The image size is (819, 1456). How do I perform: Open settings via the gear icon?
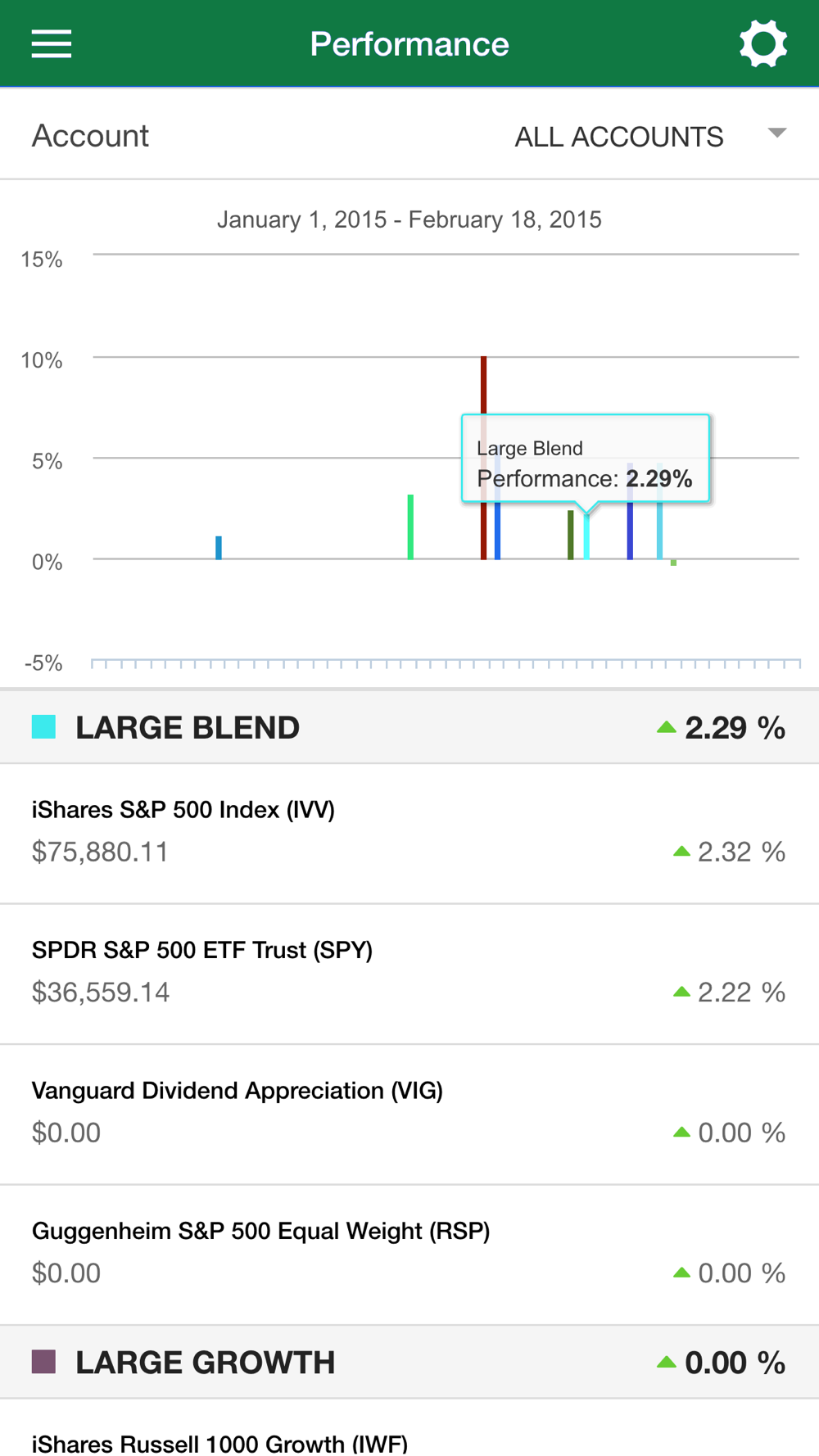tap(762, 44)
